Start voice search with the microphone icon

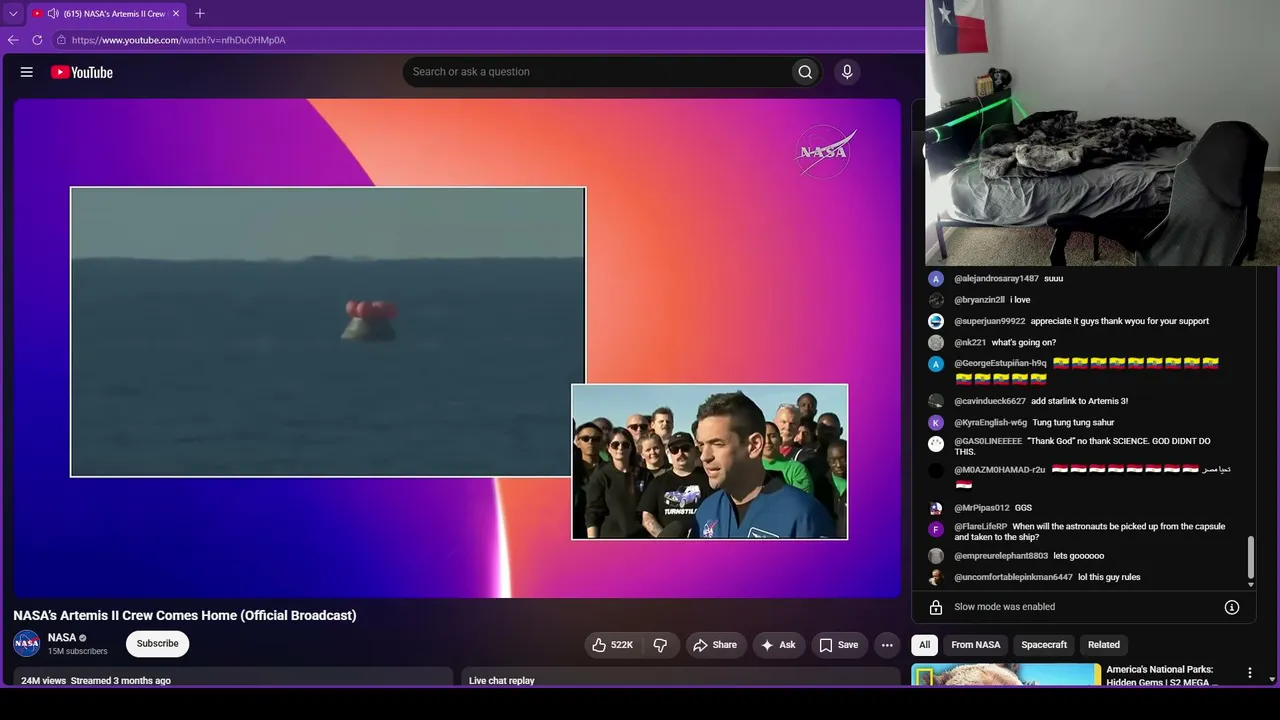(x=847, y=72)
